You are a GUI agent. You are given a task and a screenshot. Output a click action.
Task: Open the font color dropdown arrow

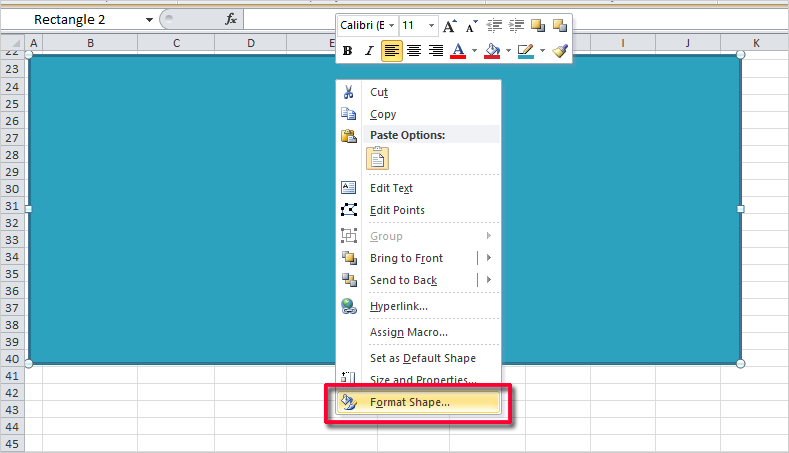(474, 51)
